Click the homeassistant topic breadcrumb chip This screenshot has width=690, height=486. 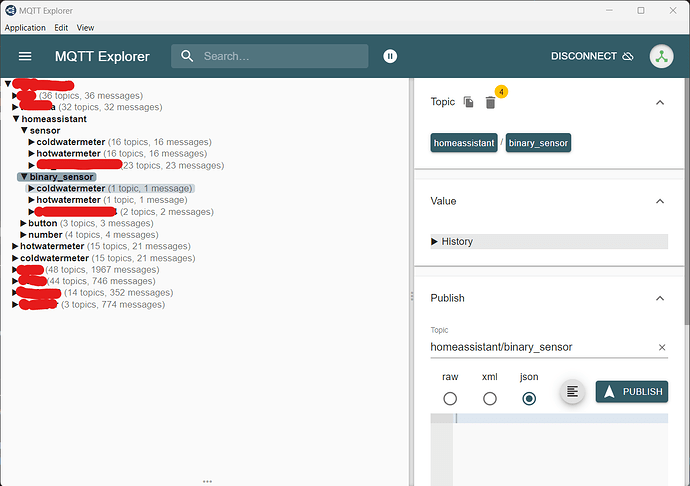(x=464, y=143)
